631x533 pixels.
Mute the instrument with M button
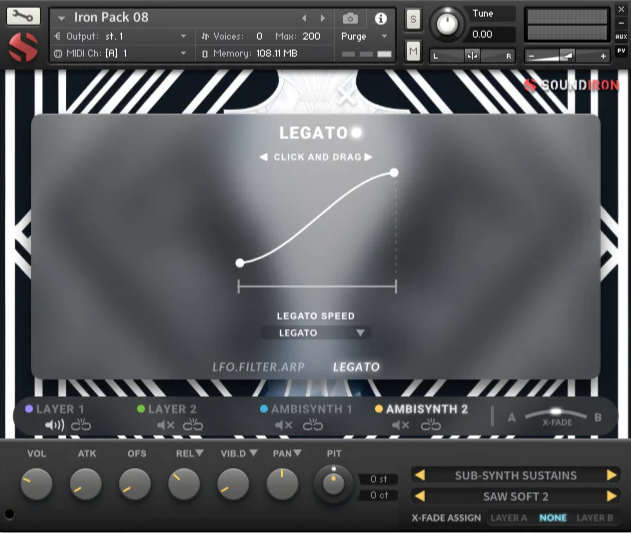pyautogui.click(x=413, y=51)
